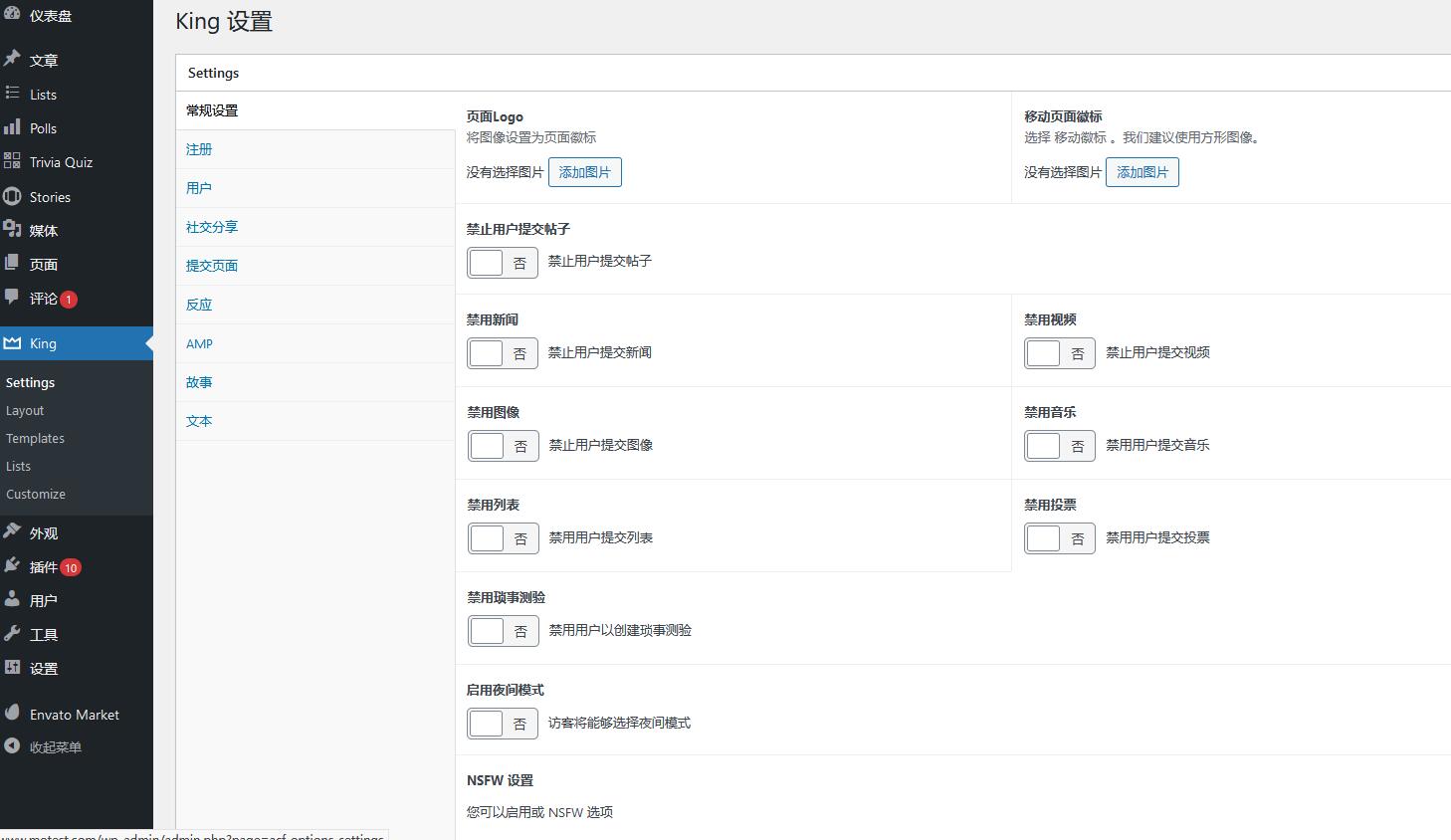Click the pushpin icon beside 文章
The height and width of the screenshot is (840, 1451).
[12, 59]
